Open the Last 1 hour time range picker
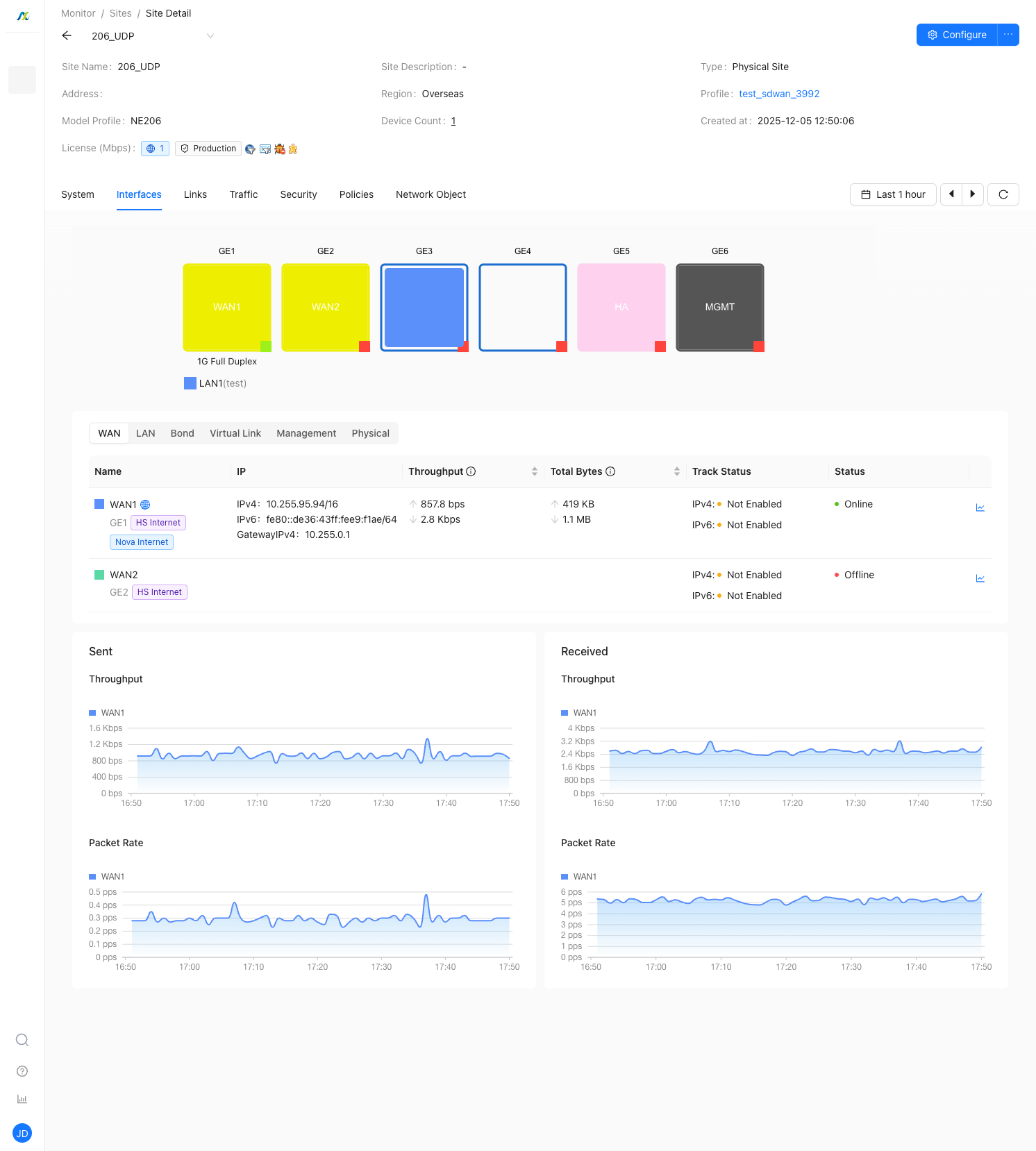Image resolution: width=1036 pixels, height=1151 pixels. coord(893,194)
